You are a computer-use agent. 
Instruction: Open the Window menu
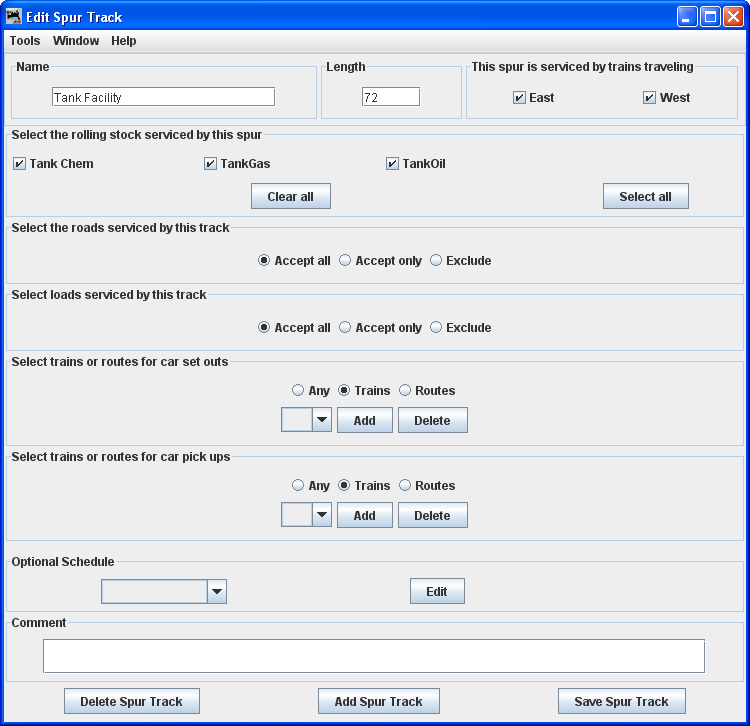pos(76,41)
